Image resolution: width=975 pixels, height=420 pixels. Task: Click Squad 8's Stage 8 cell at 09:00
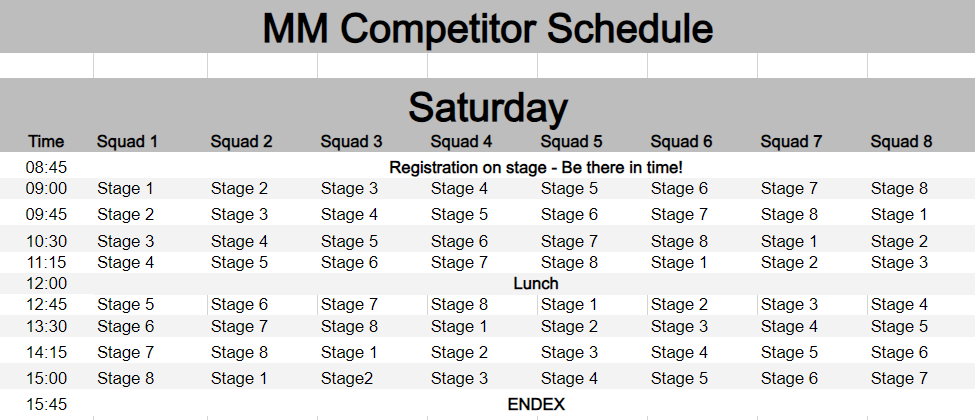899,188
